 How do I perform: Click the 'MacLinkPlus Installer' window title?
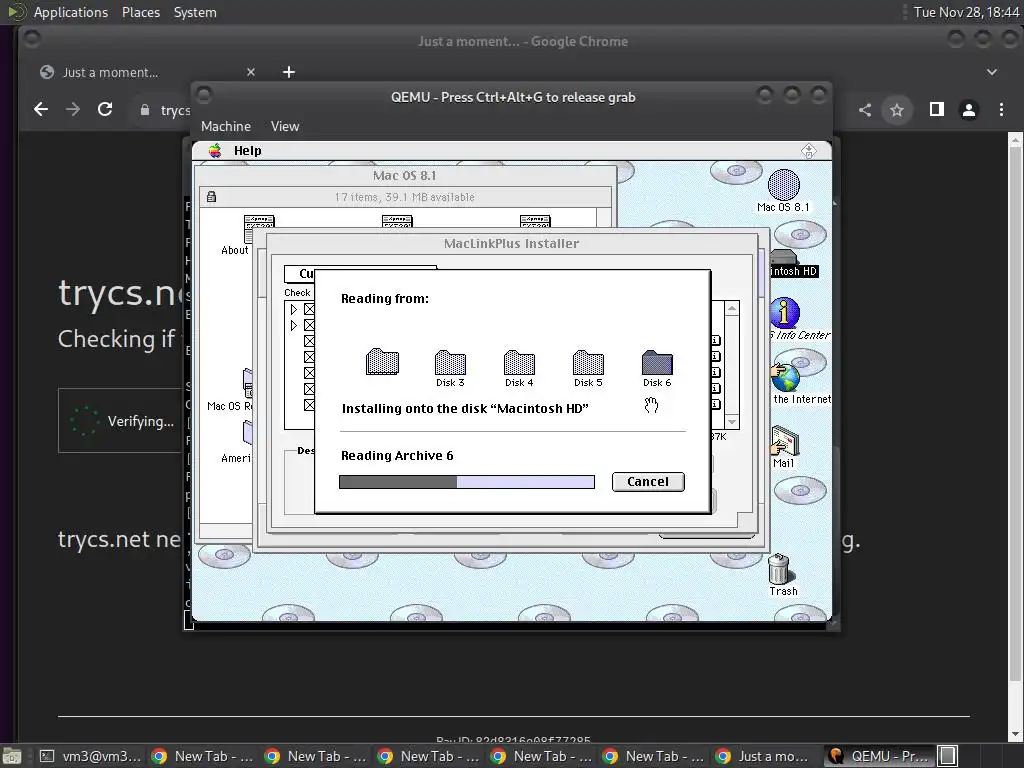click(511, 244)
